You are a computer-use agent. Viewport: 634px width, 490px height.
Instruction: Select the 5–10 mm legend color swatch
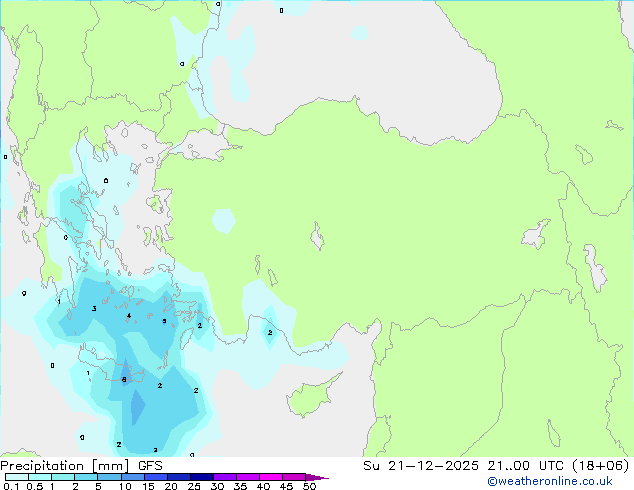(x=110, y=477)
